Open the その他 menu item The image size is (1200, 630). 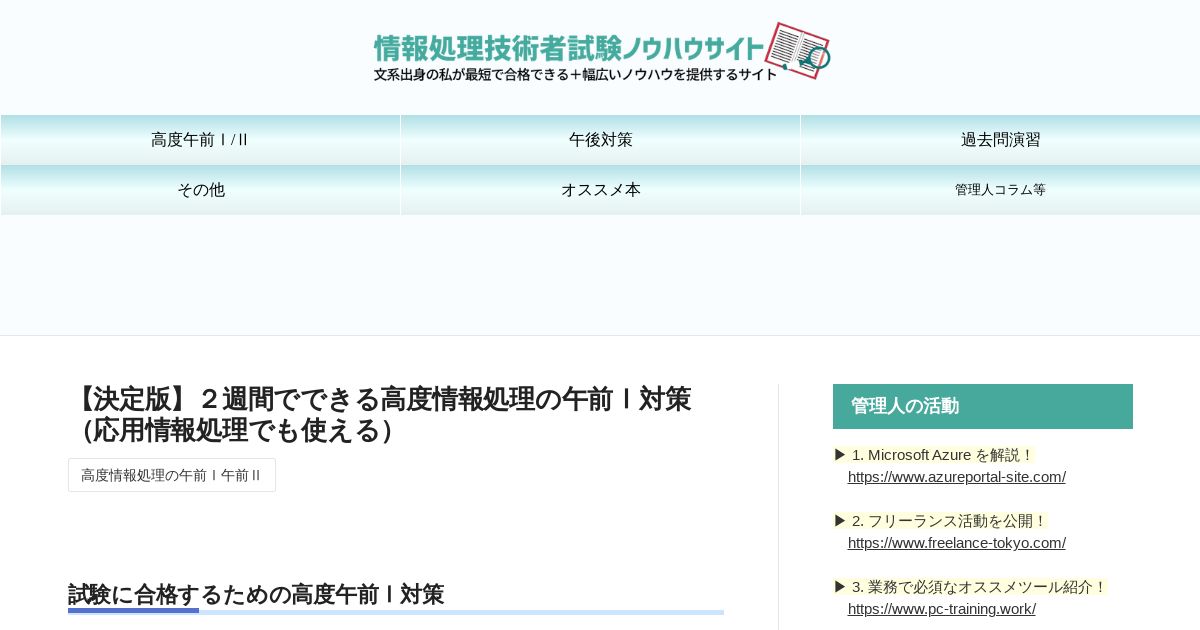point(200,190)
